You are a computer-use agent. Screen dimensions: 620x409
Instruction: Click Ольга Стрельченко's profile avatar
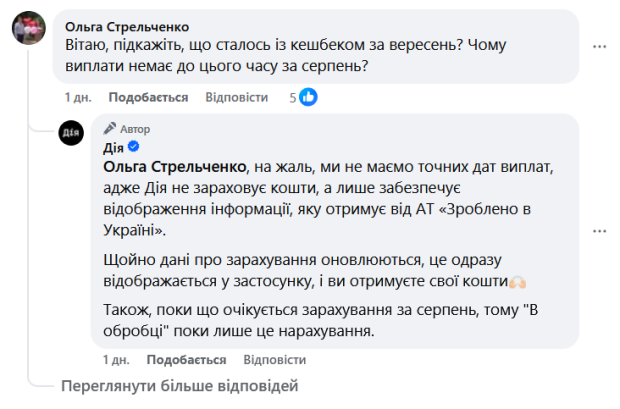click(27, 28)
